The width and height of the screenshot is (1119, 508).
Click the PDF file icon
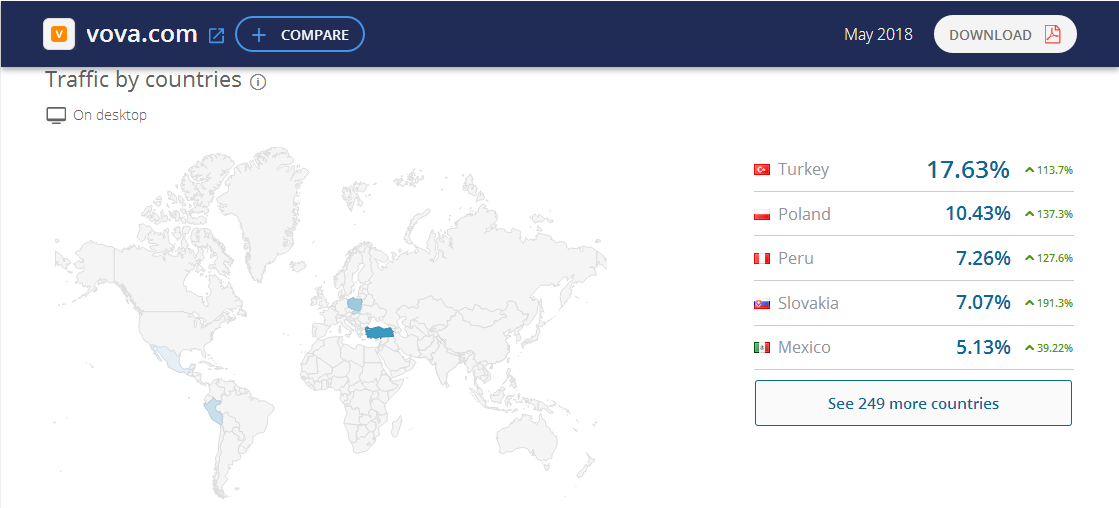(1053, 34)
